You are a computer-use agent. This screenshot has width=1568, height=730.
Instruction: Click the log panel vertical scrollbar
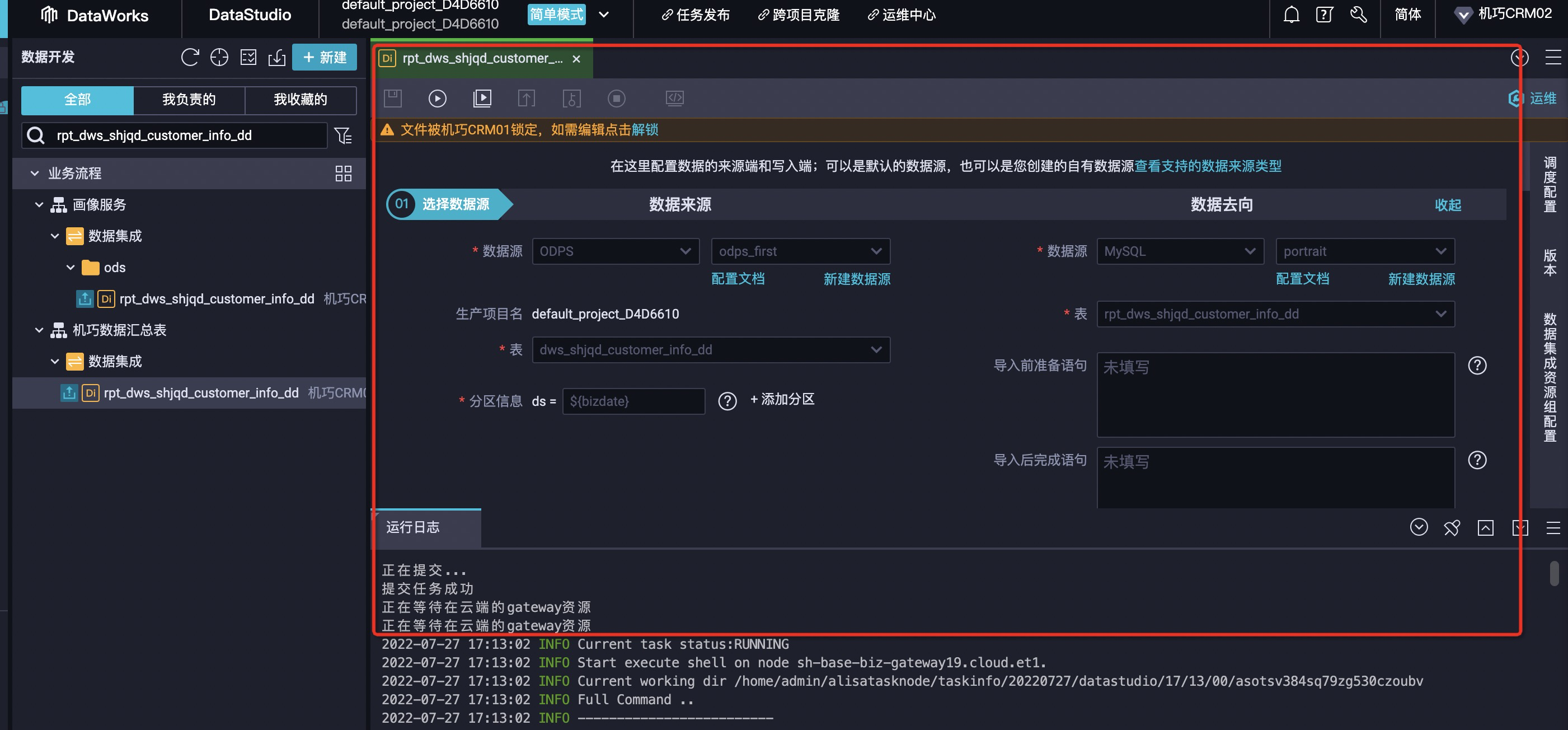tap(1554, 573)
